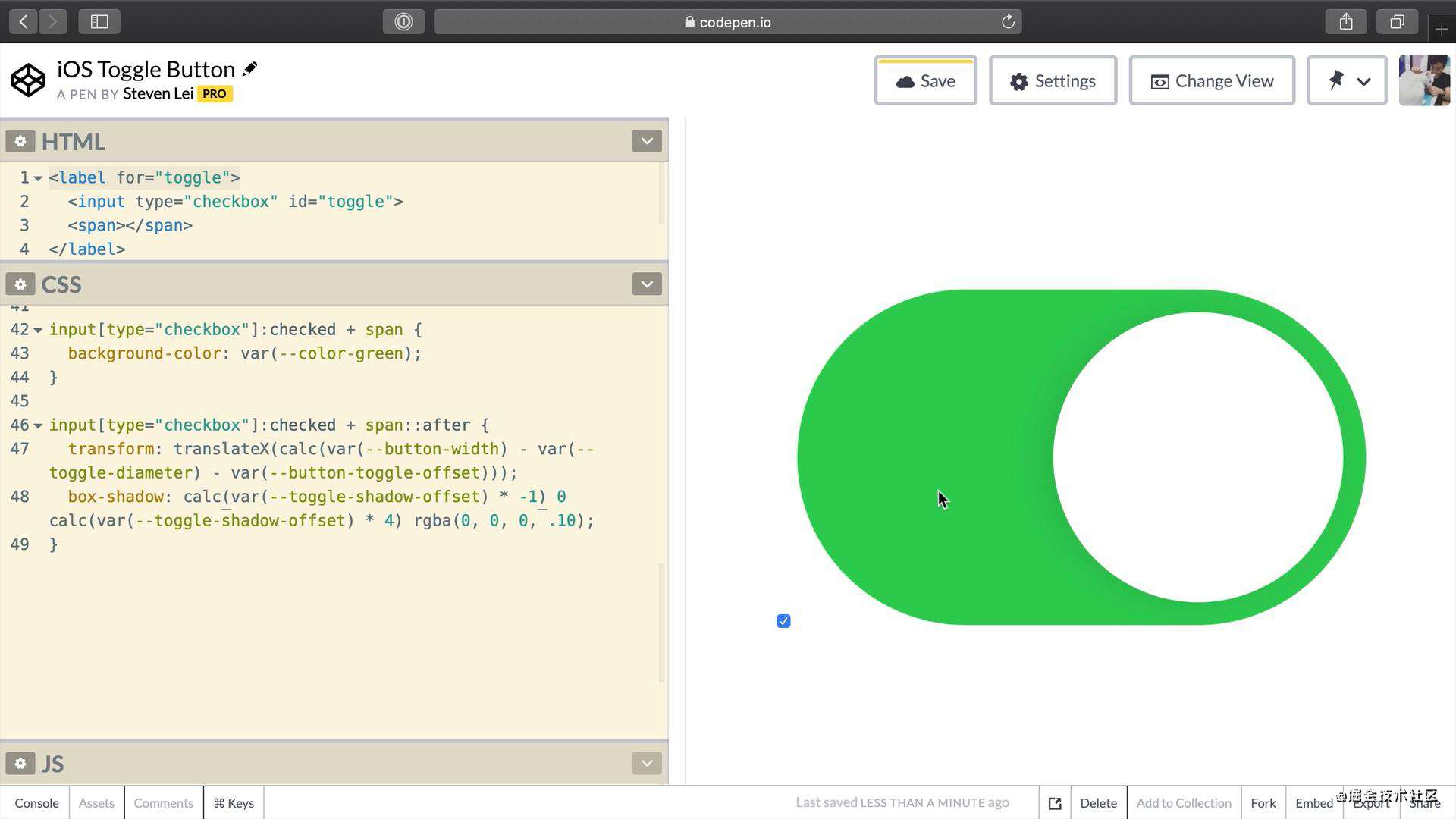Open a new Safari tab
1456x819 pixels.
tap(1442, 29)
